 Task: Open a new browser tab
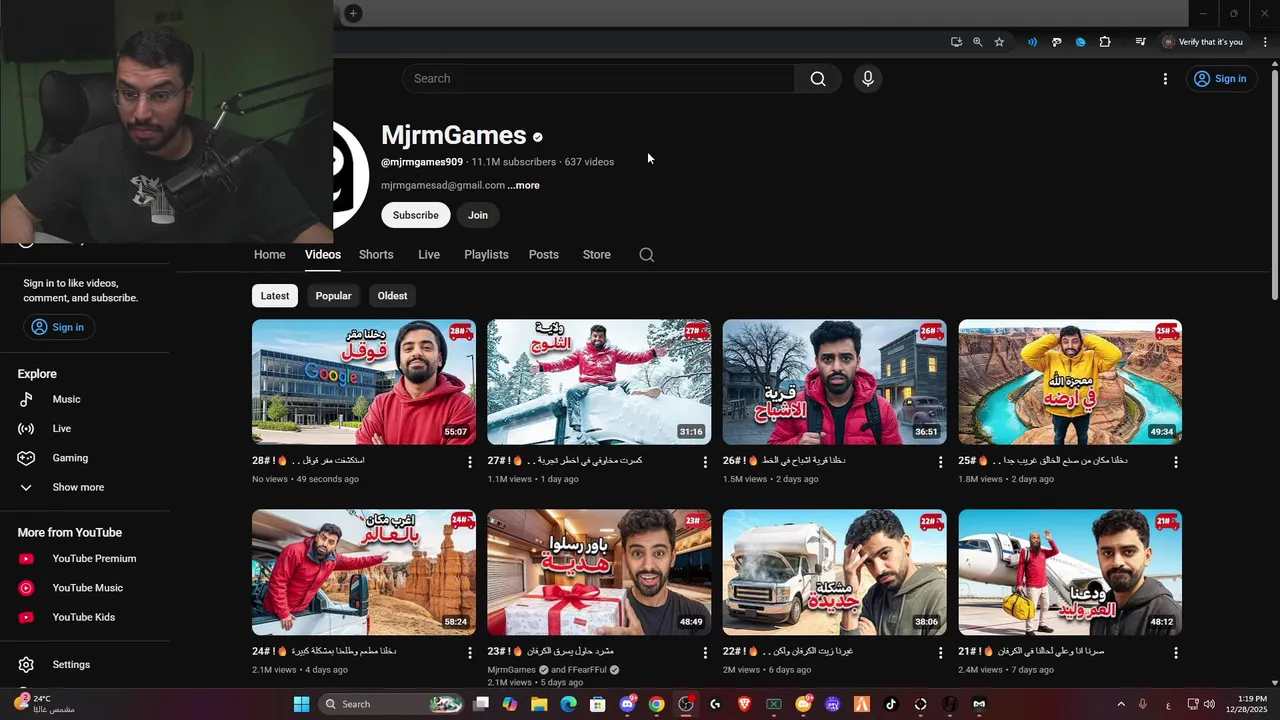(353, 13)
